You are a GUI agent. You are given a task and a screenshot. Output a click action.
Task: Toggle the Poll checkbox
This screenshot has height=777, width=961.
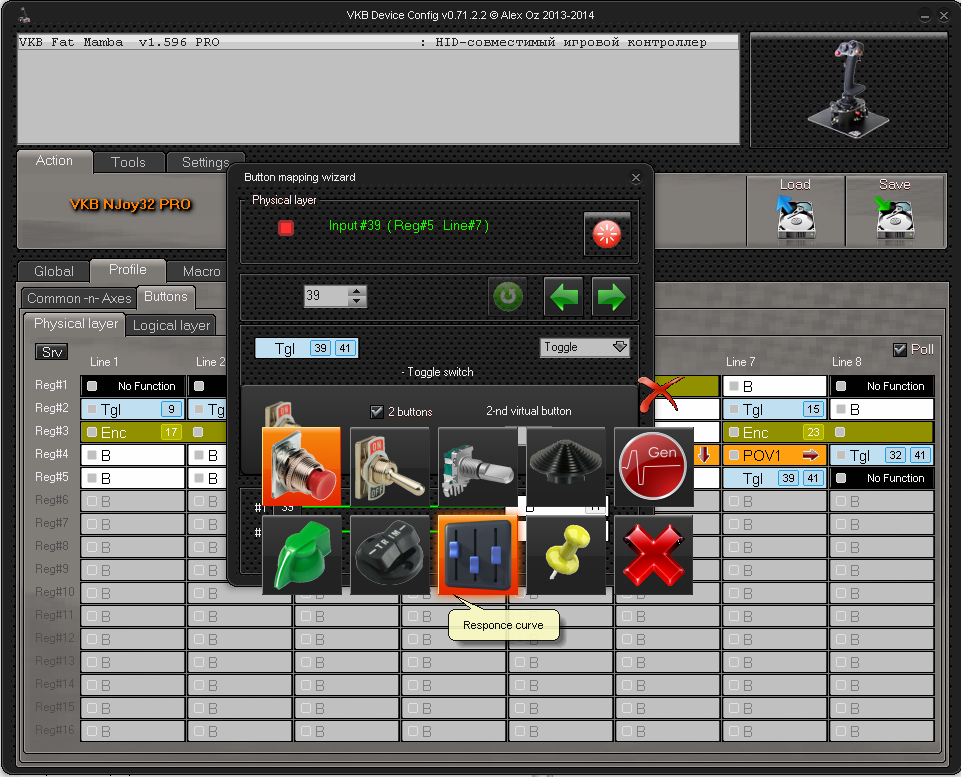tap(900, 350)
